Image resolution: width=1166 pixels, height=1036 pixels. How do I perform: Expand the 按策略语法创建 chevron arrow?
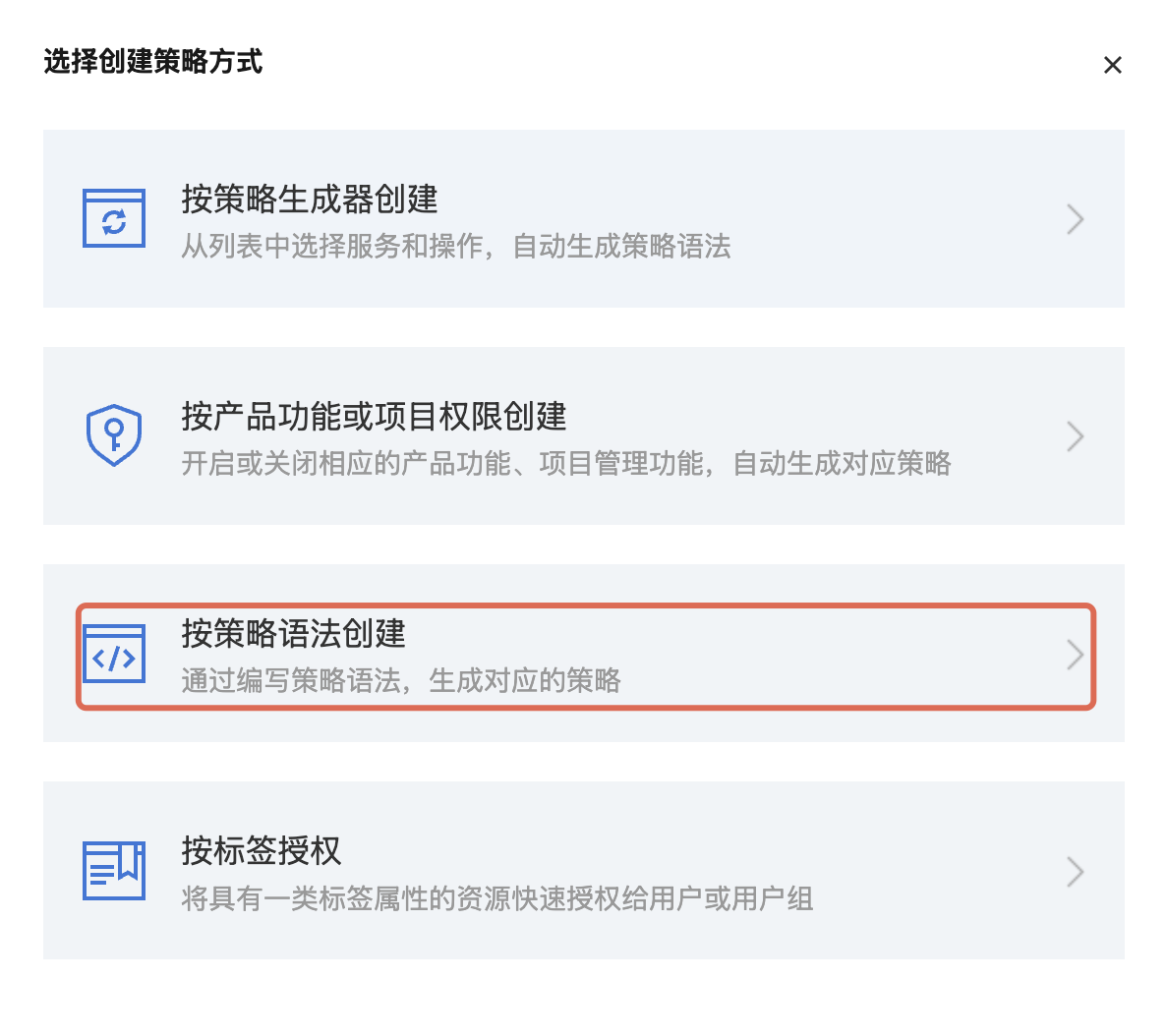click(1075, 655)
